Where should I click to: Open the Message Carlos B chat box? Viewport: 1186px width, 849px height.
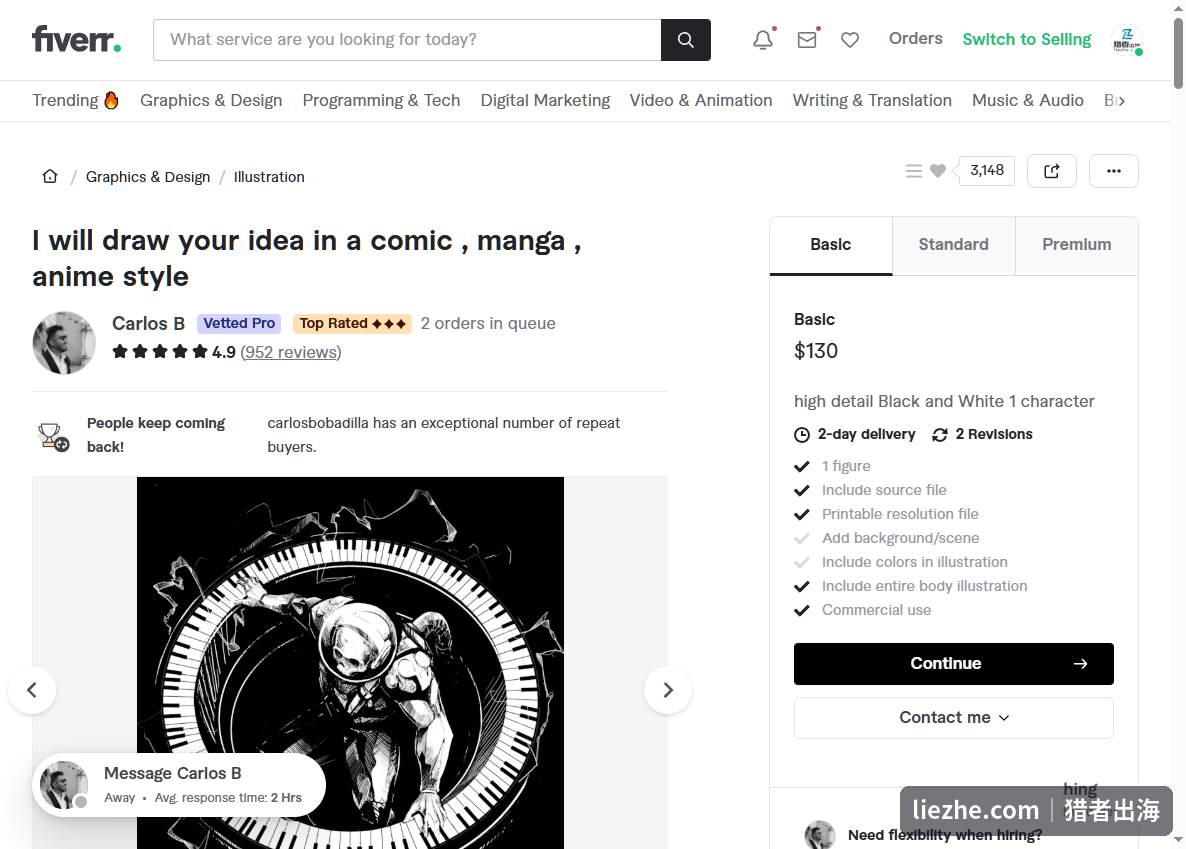[179, 785]
